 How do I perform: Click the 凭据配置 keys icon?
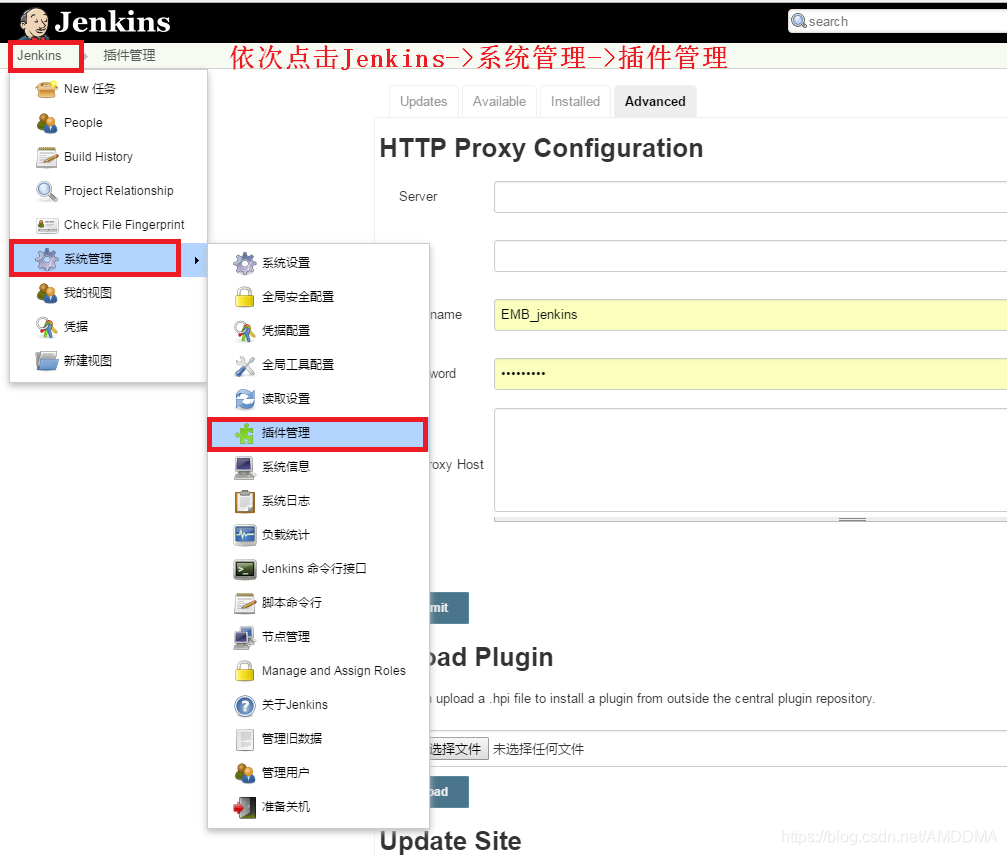(245, 331)
